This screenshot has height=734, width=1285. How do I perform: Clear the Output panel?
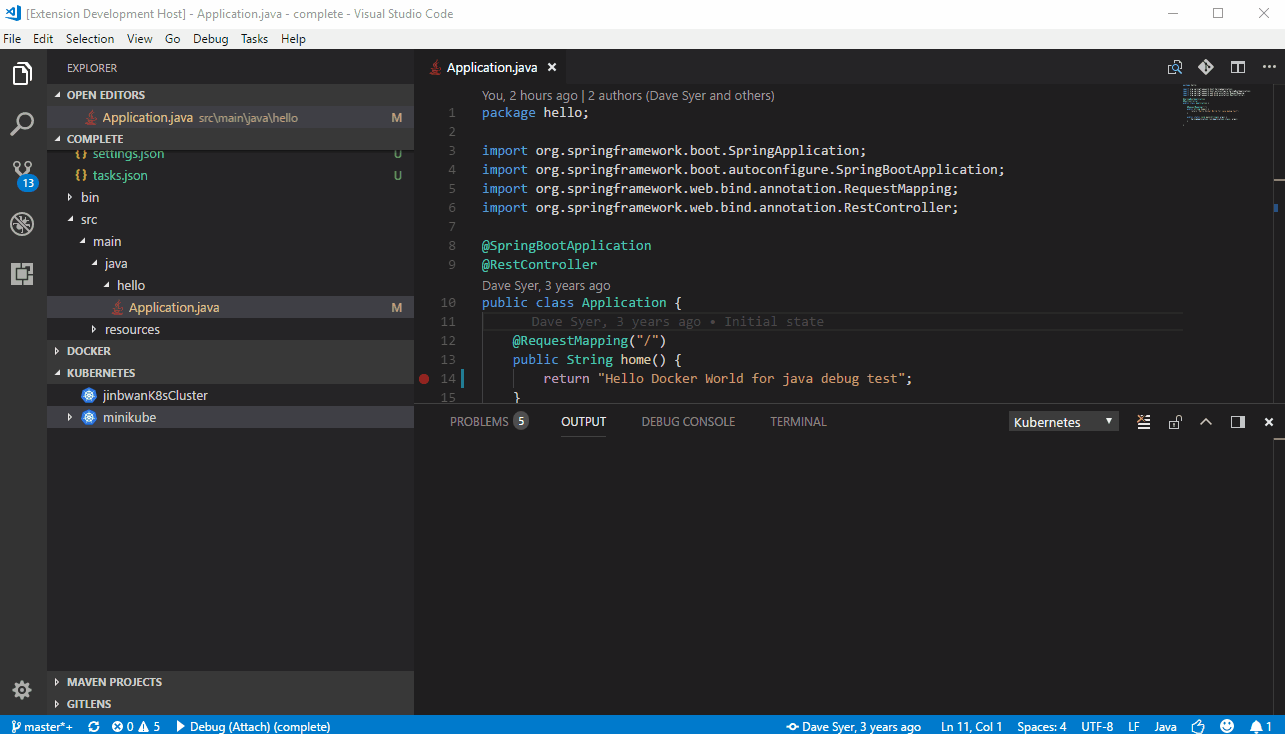pos(1144,422)
